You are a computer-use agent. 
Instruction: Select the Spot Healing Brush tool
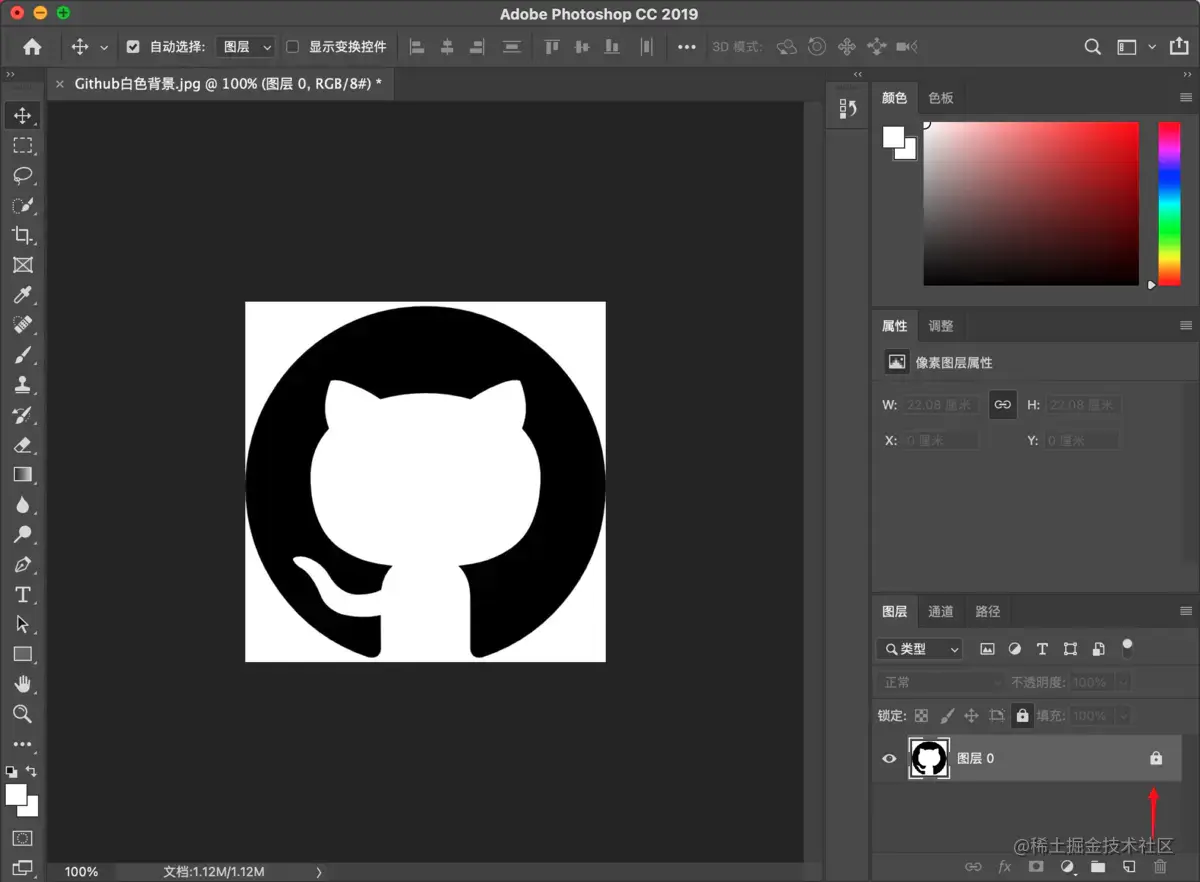click(x=23, y=325)
